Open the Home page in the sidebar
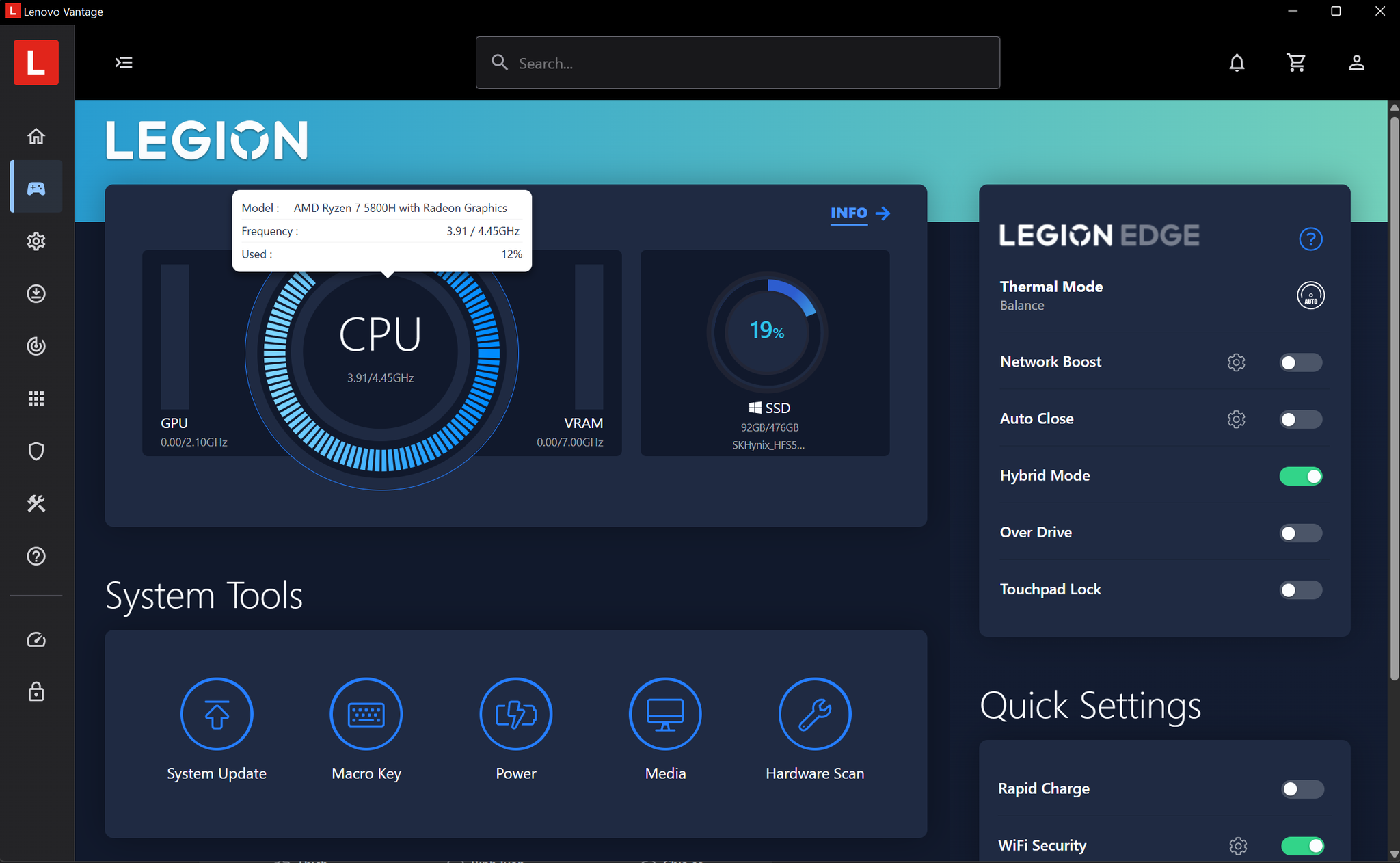Viewport: 1400px width, 863px height. 36,136
